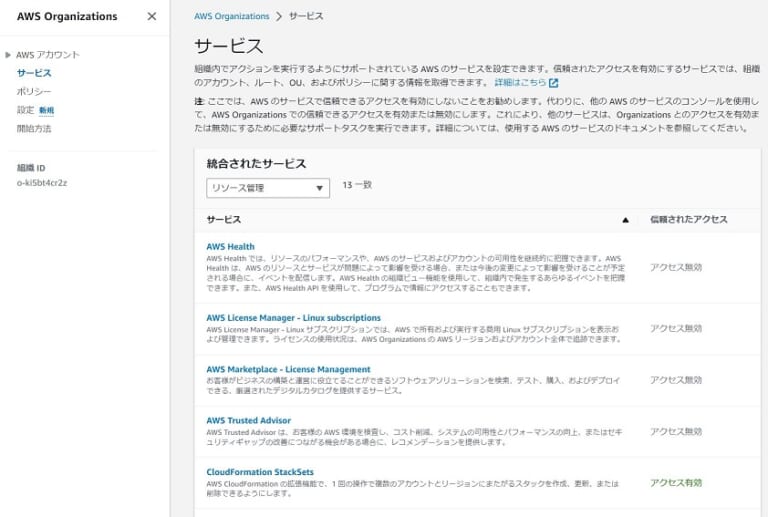This screenshot has width=768, height=517.
Task: Expand the AWS アカウント tree arrow
Action: [8, 55]
